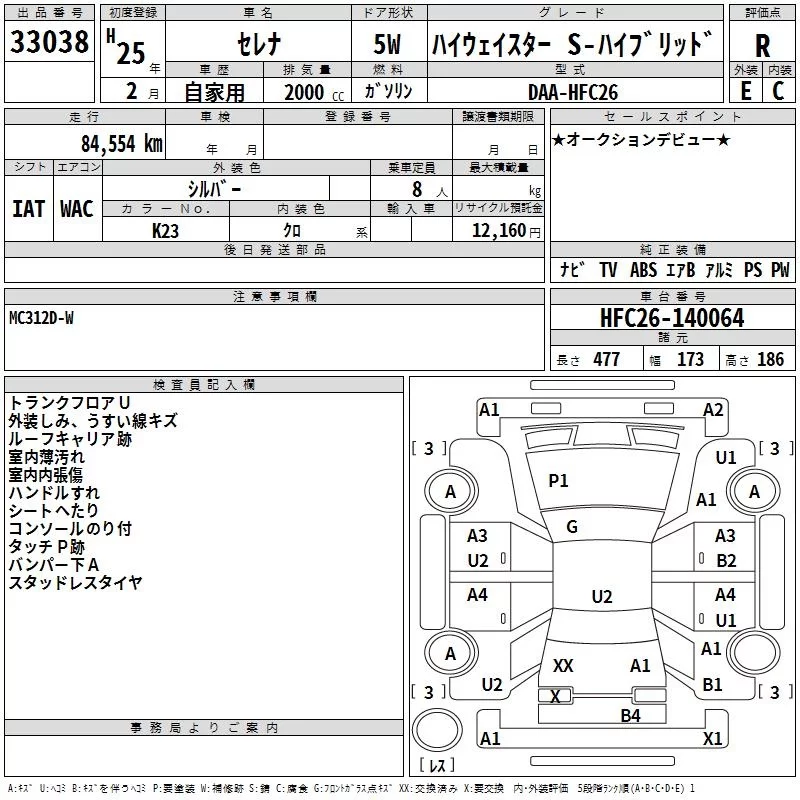Click the PS equipment entry
The height and width of the screenshot is (800, 800).
(753, 269)
